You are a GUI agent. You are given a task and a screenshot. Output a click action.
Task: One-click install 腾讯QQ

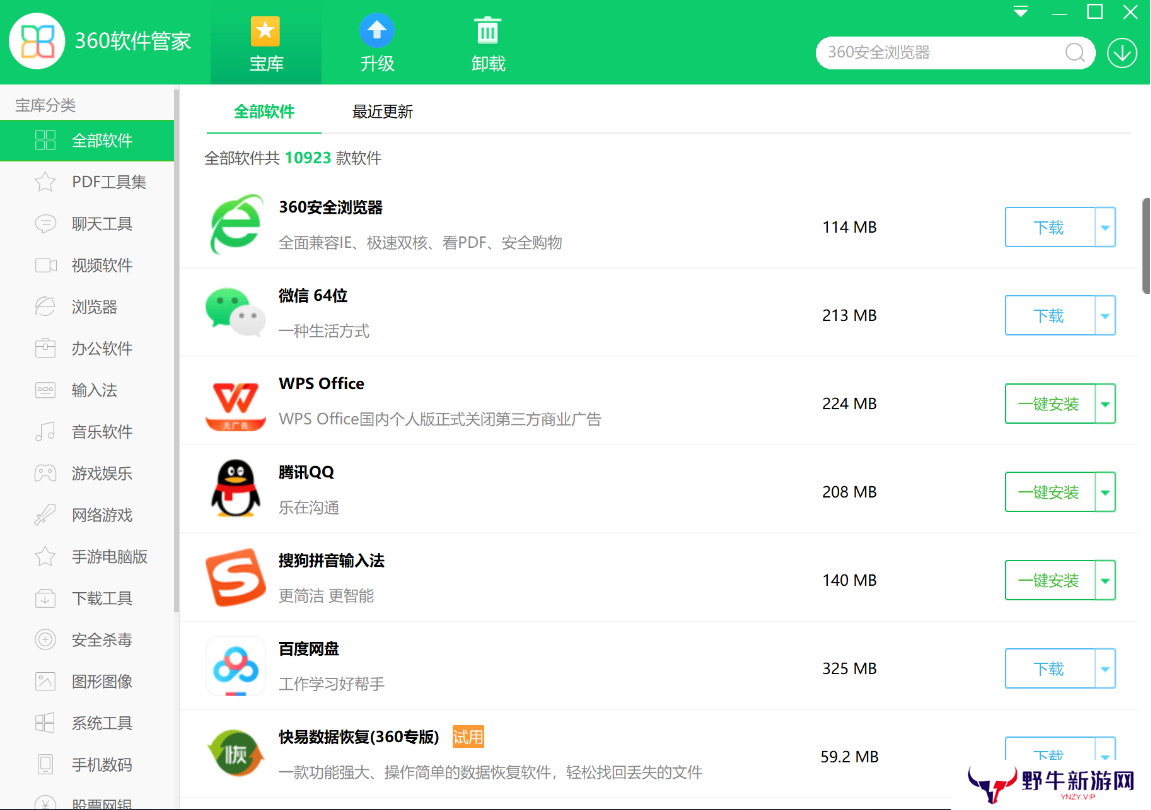(1049, 492)
